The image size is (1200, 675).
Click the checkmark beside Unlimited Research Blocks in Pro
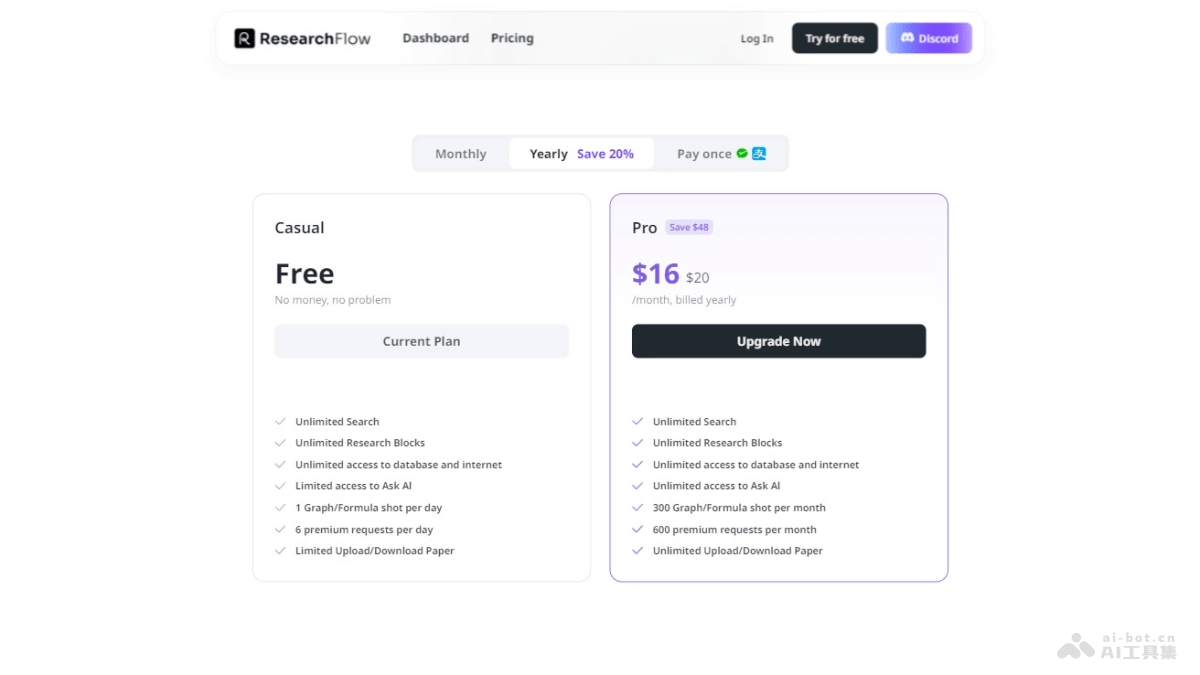(638, 442)
